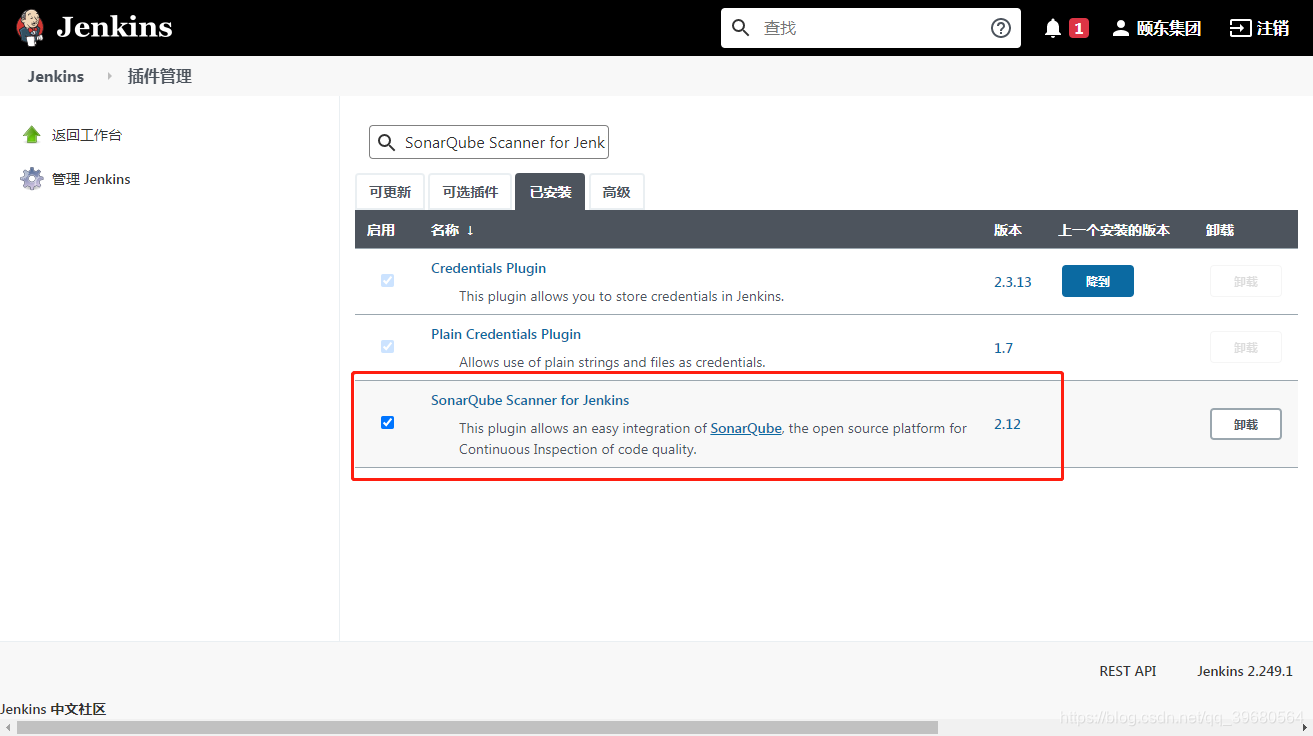Screen dimensions: 1313x736
Task: Click 管理 Jenkins sidebar link
Action: tap(91, 179)
